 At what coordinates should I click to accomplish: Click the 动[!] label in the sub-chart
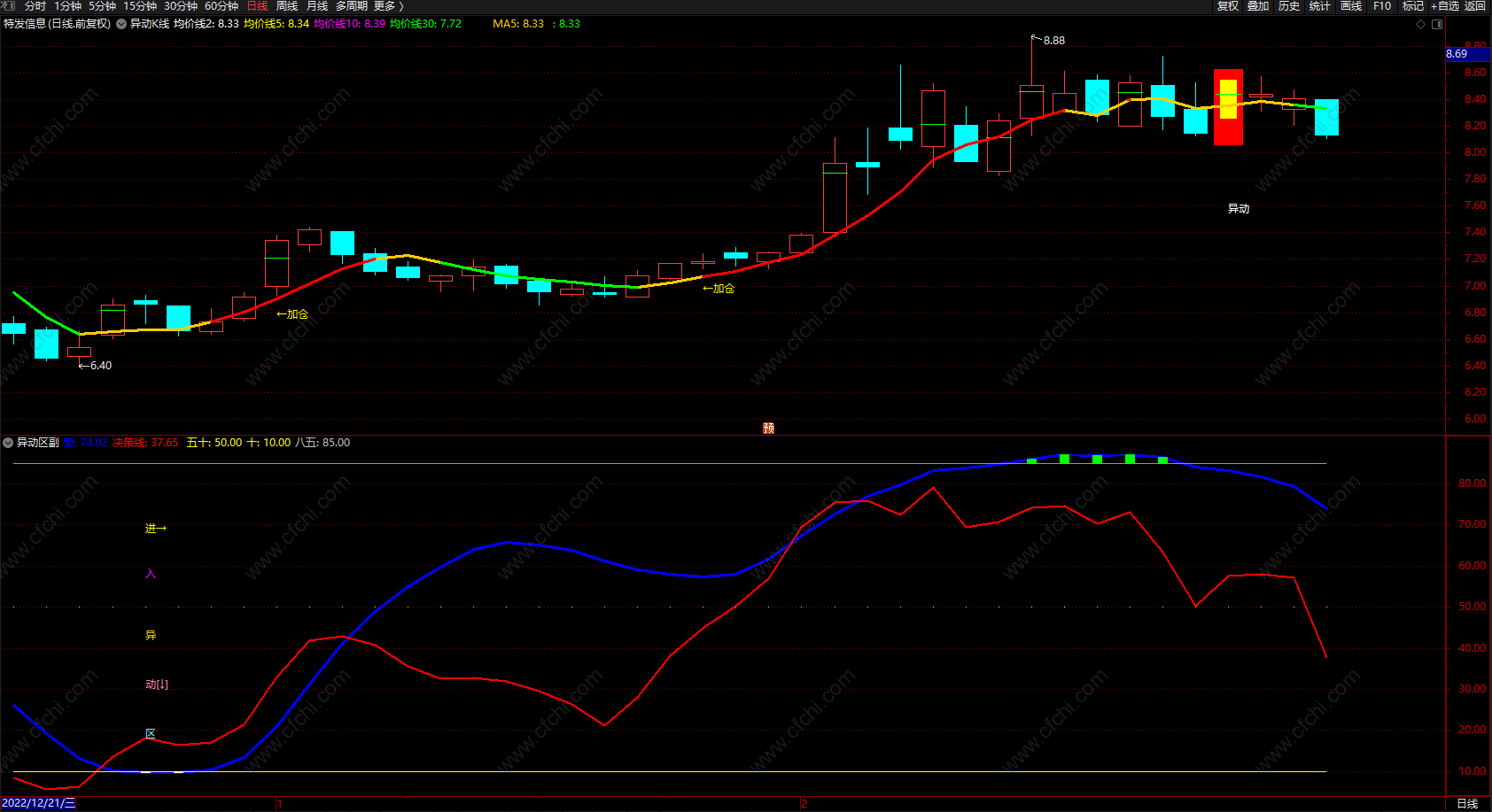(x=157, y=684)
